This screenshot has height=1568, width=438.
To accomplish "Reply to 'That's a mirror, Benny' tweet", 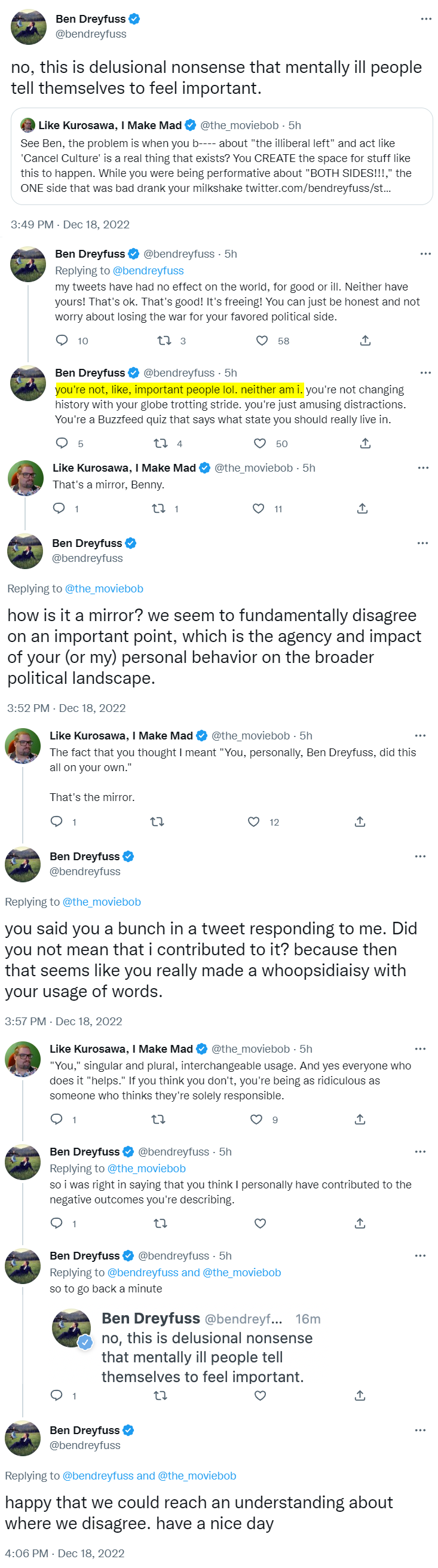I will click(x=59, y=508).
